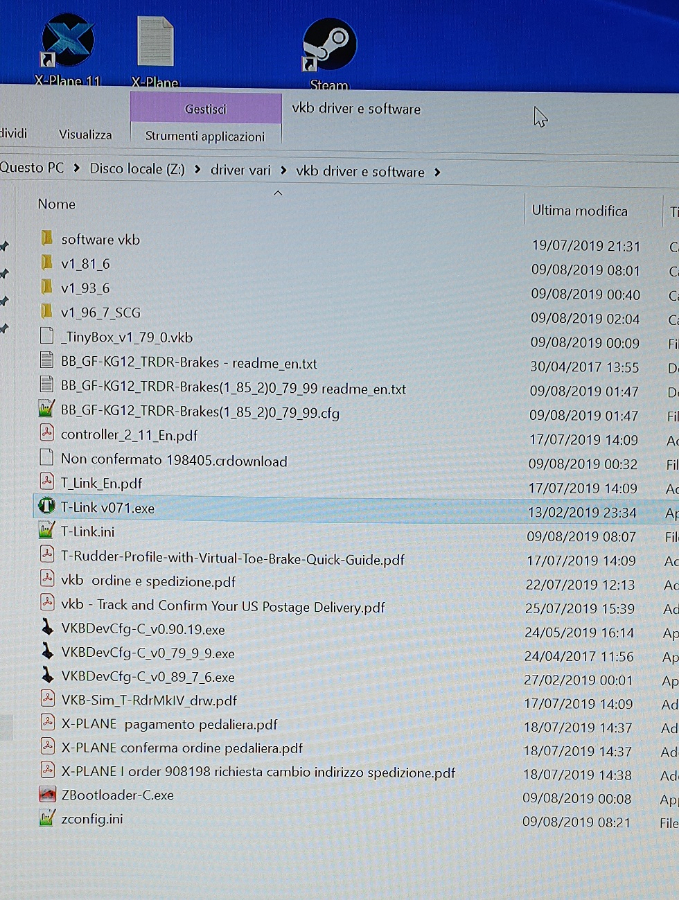Click the window title 'vkb driver e software'
This screenshot has width=679, height=900.
pyautogui.click(x=356, y=108)
